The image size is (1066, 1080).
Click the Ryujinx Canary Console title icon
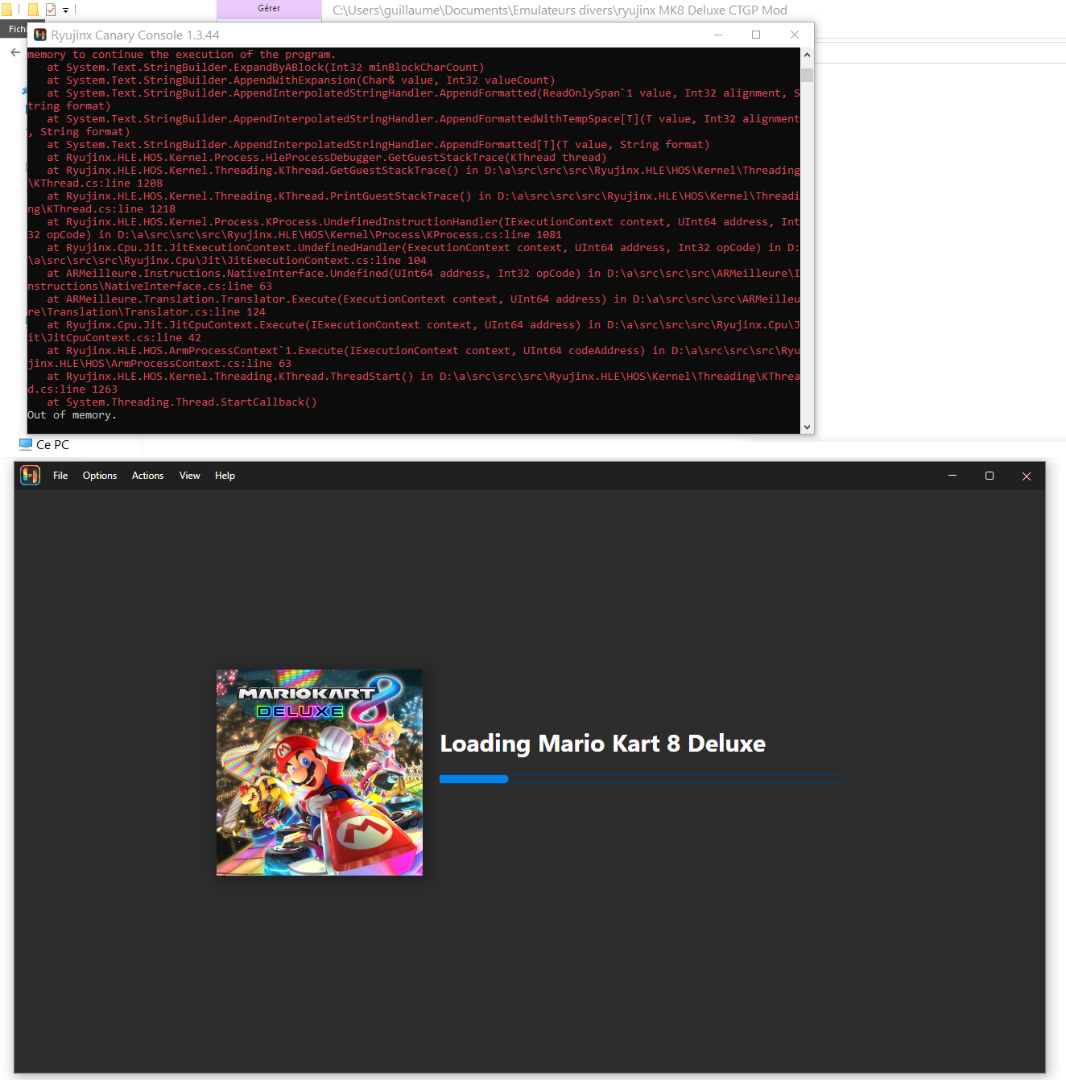pyautogui.click(x=40, y=35)
